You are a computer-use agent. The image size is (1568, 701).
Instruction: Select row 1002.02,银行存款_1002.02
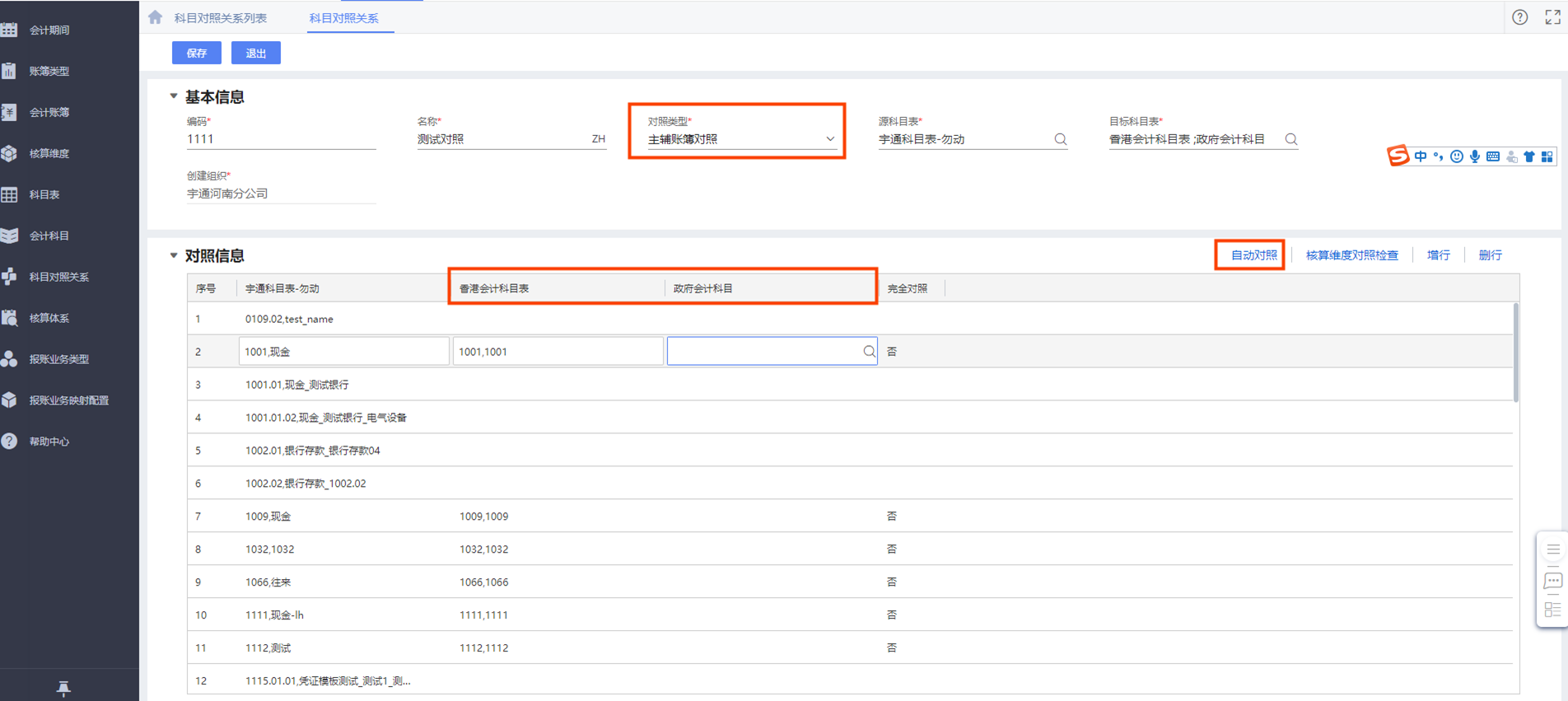850,484
